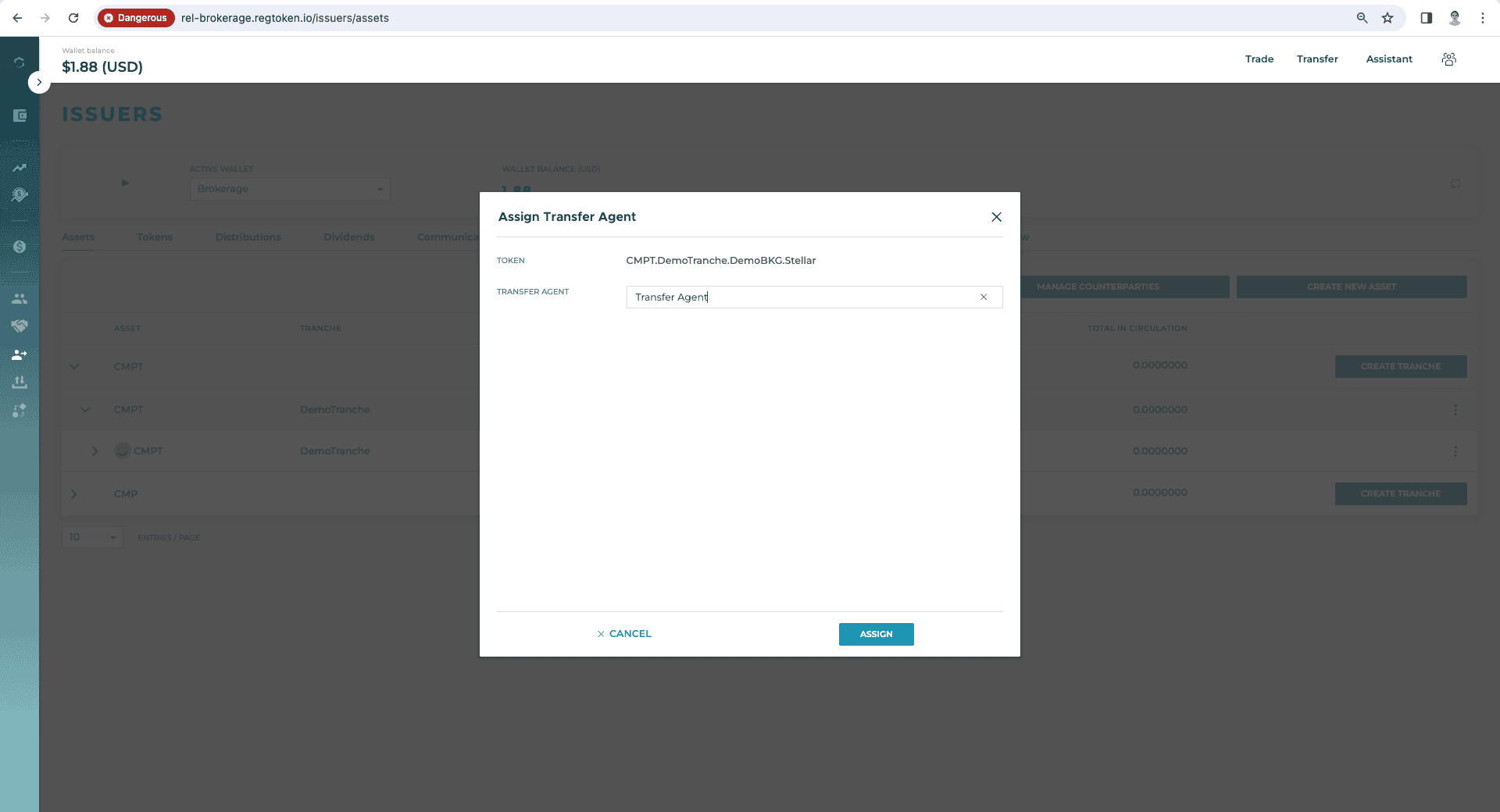The image size is (1500, 812).
Task: Expand the CMPT token row with icon
Action: pos(95,451)
